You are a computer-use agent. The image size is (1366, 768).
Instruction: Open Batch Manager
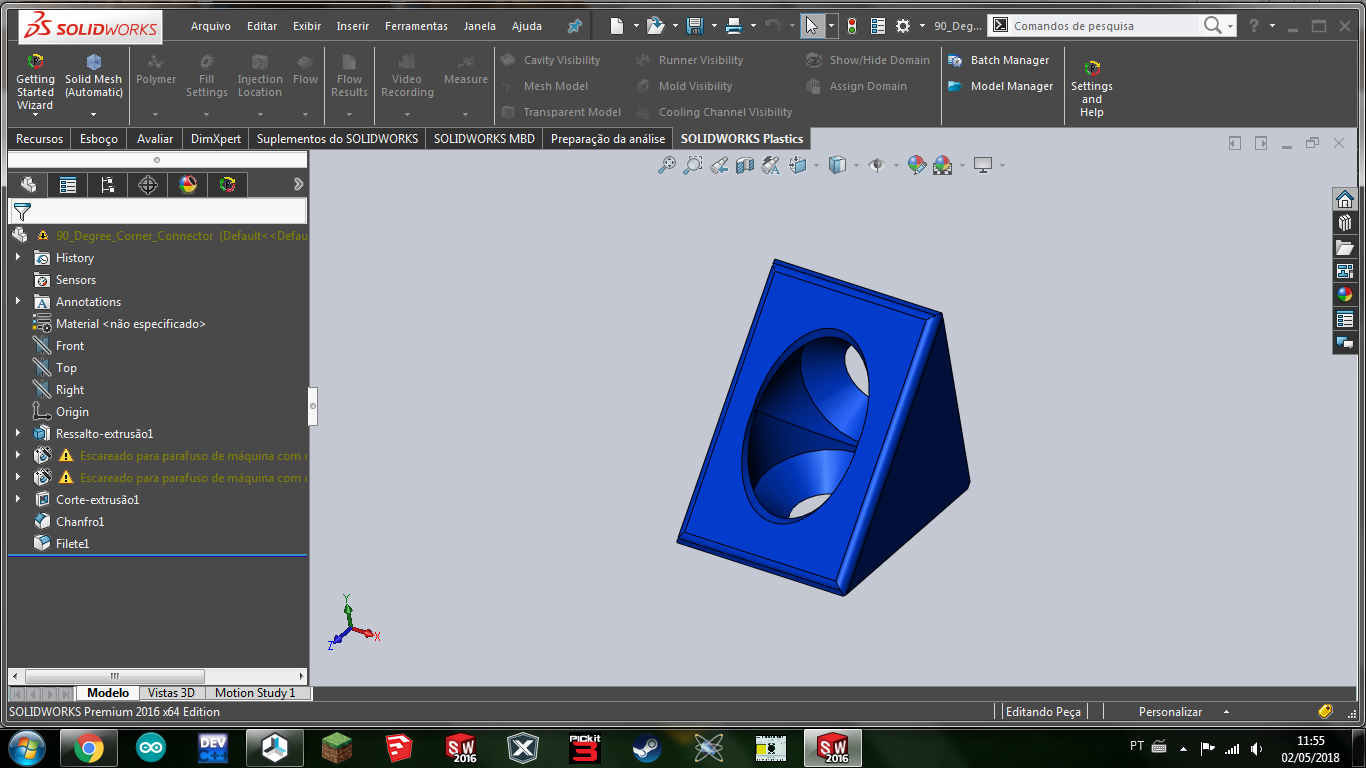coord(998,60)
